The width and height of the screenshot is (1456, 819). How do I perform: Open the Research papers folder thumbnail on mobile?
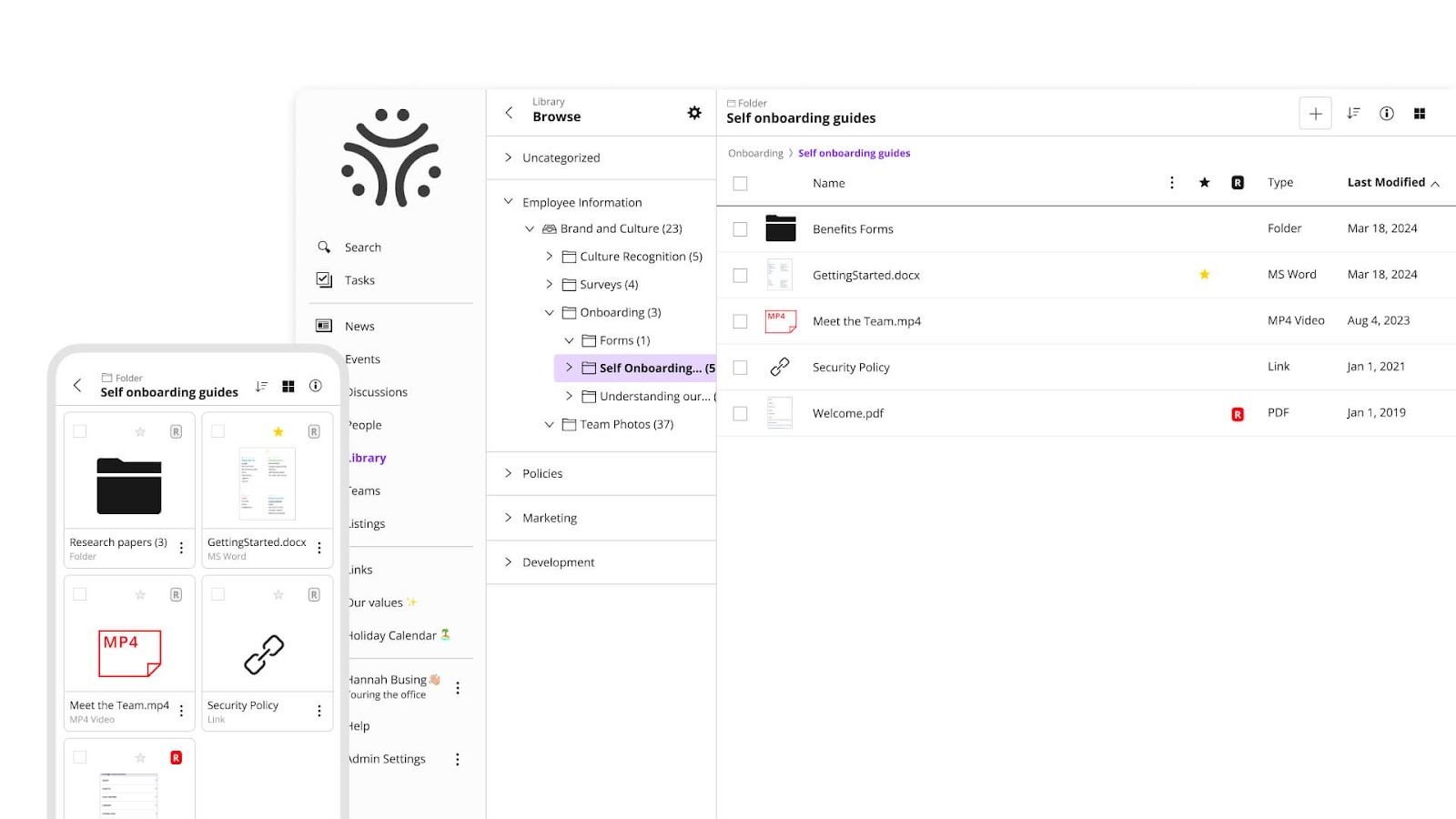click(129, 486)
